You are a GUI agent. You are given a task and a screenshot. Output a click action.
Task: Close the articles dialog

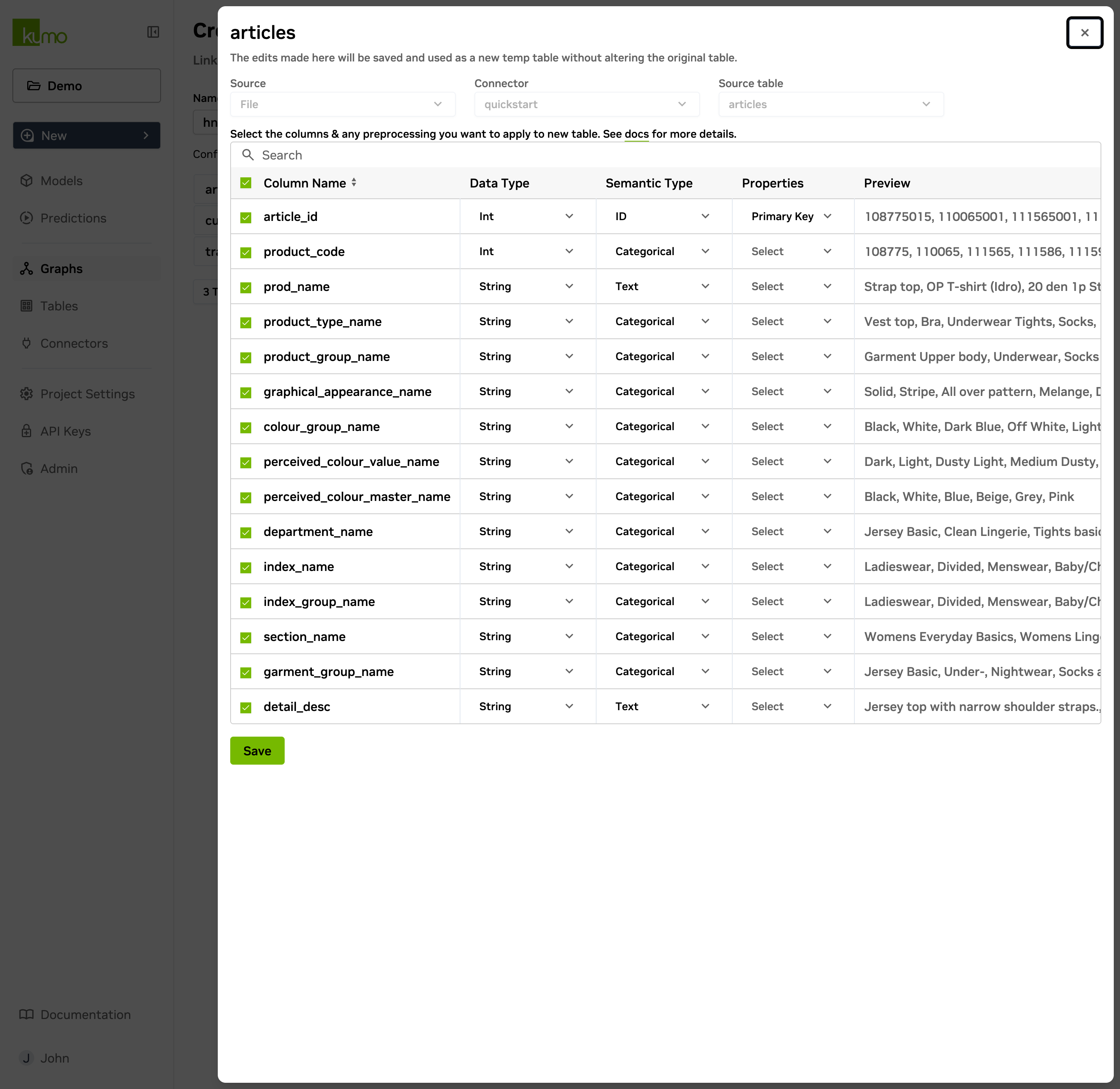pos(1085,33)
